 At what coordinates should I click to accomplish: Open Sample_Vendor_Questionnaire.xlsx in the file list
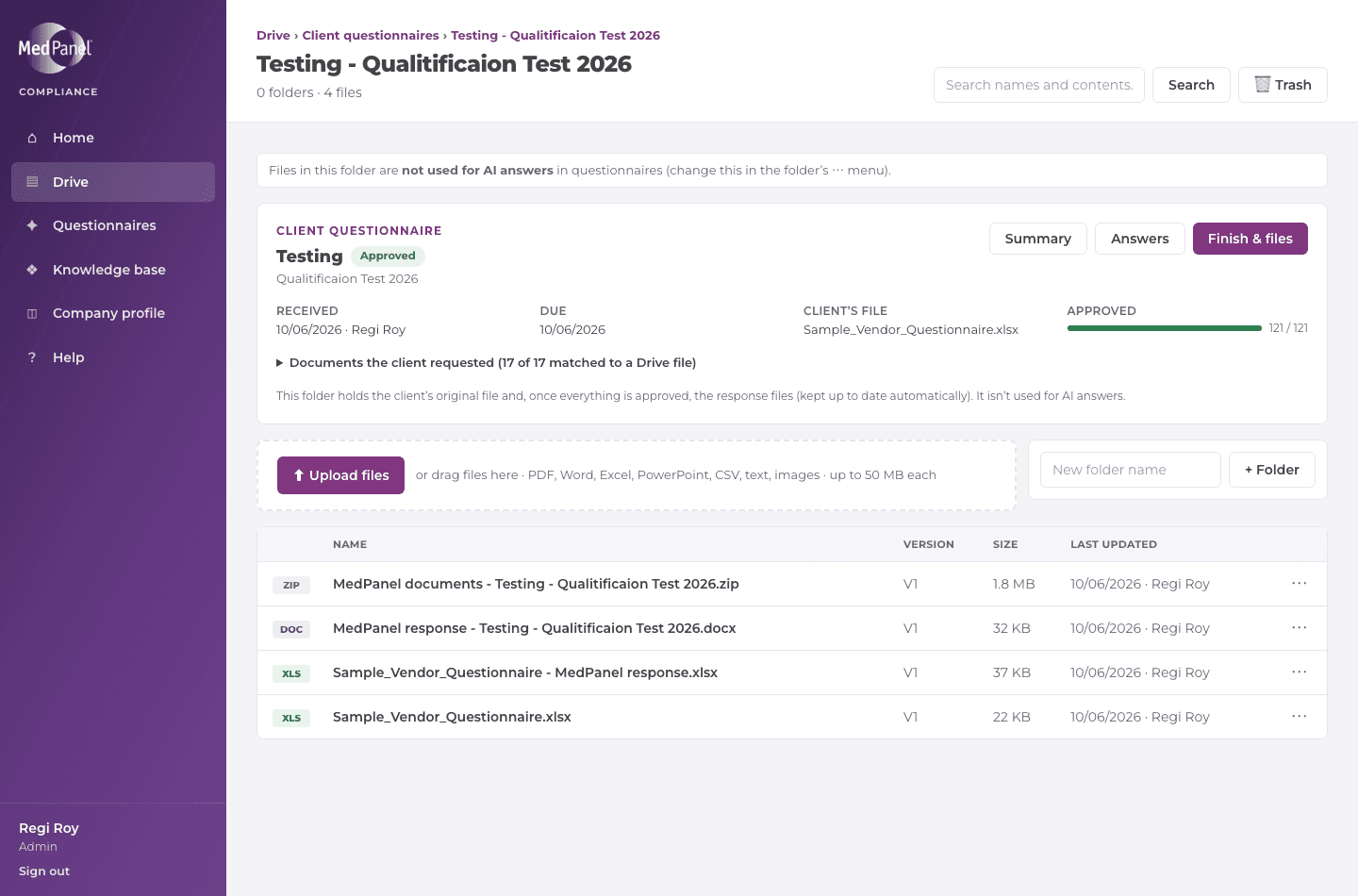[452, 717]
